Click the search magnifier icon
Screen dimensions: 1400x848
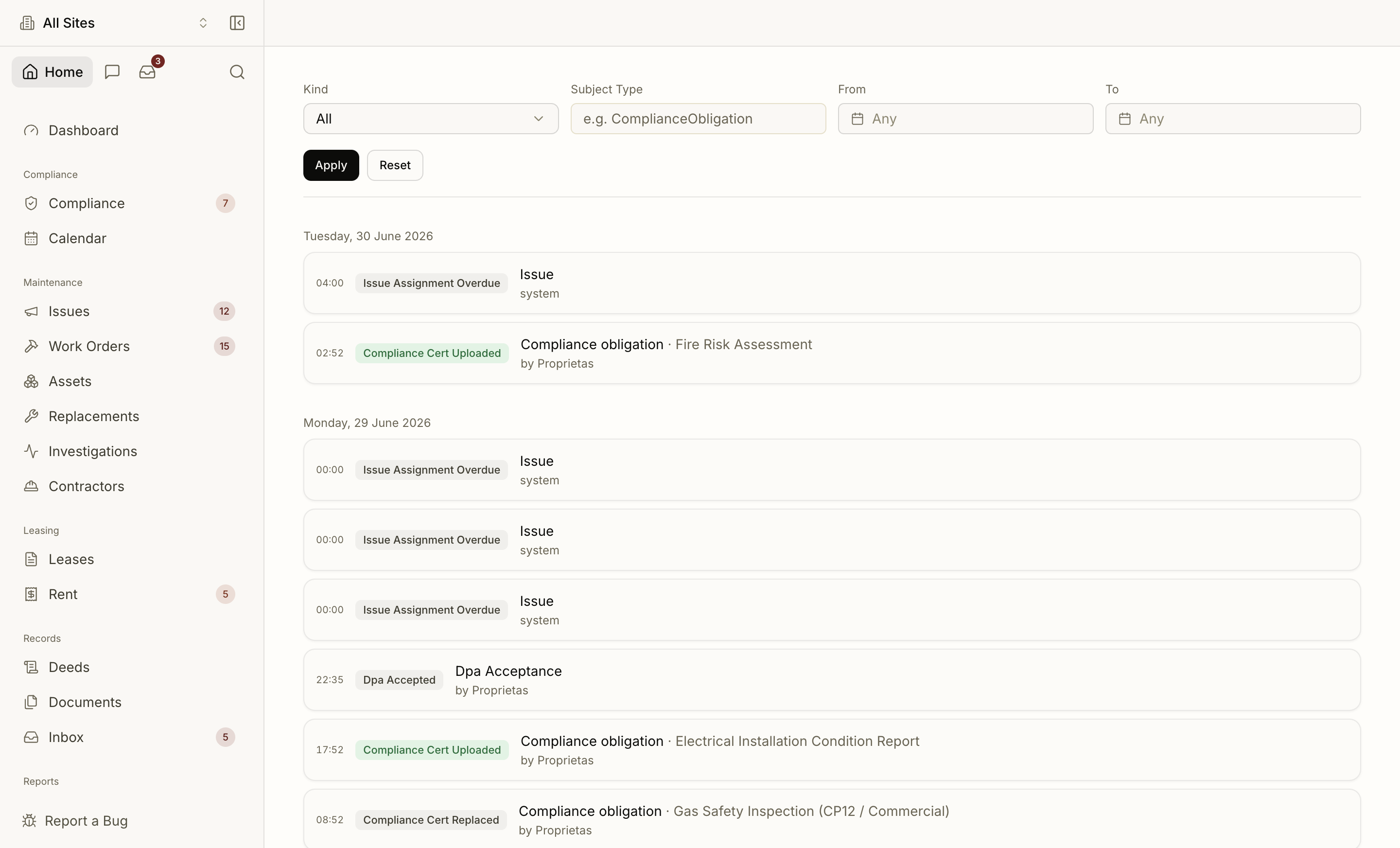tap(237, 71)
